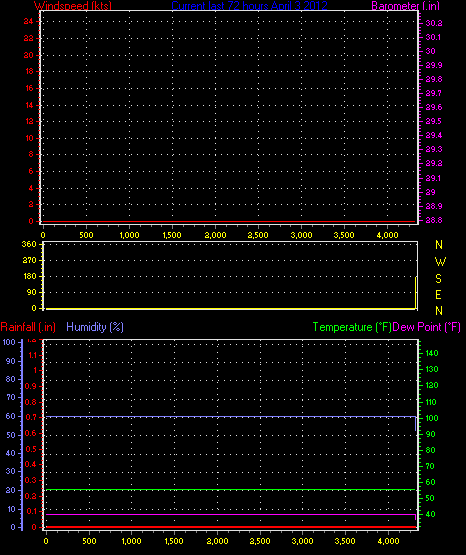Click the red windspeed line at zero

pyautogui.click(x=229, y=222)
